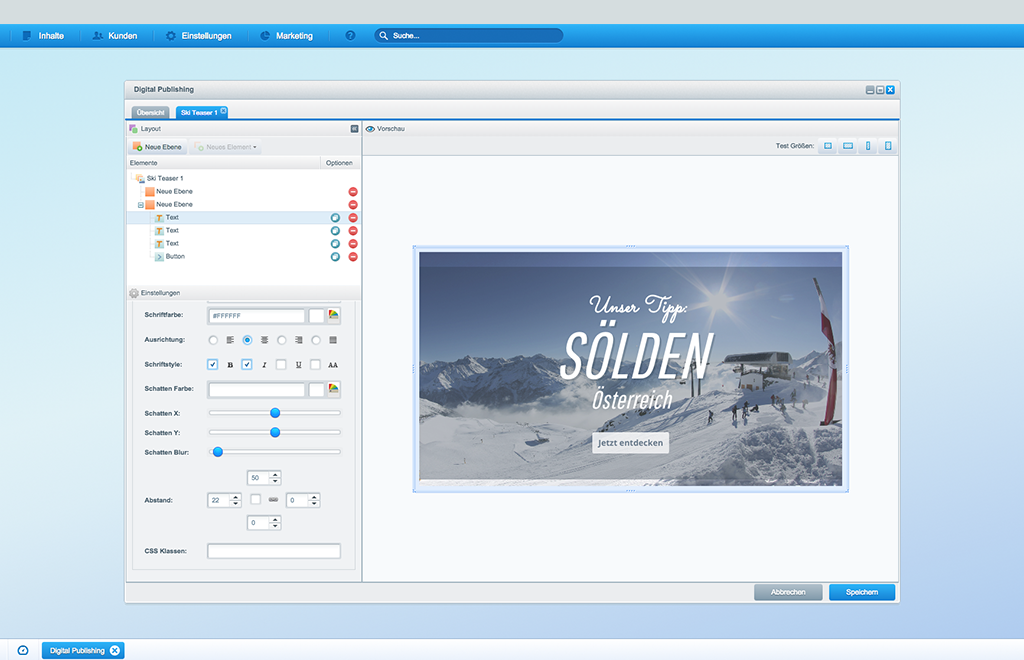Click the Schatten Y slider handle

275,432
